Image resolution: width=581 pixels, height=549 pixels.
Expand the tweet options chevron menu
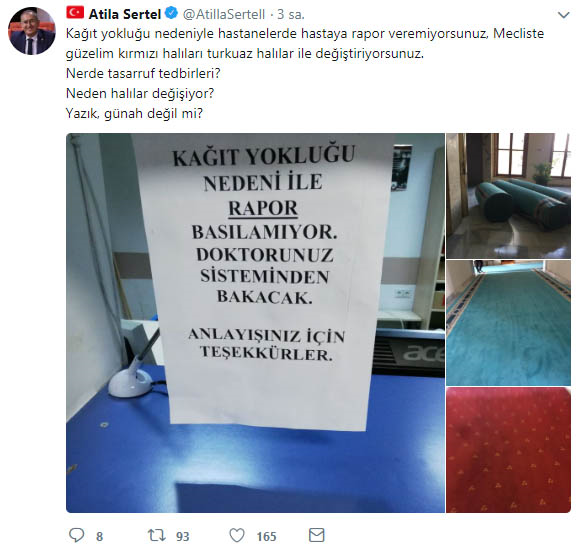coord(564,15)
